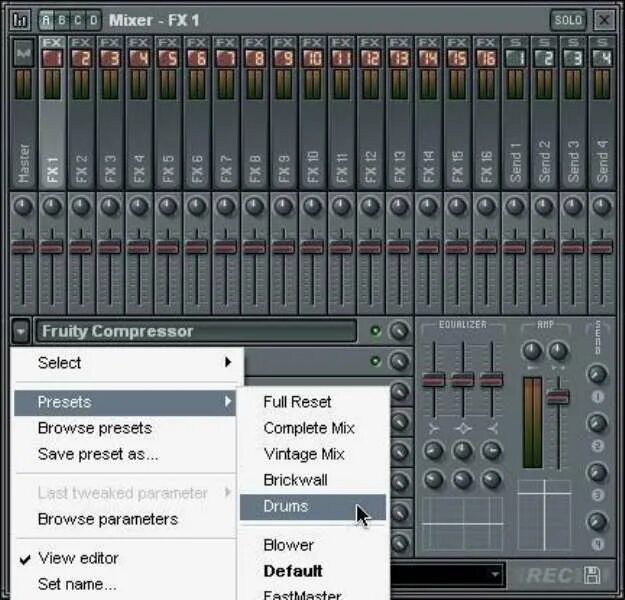
Task: Click the FX 1 pan knob
Action: [52, 206]
